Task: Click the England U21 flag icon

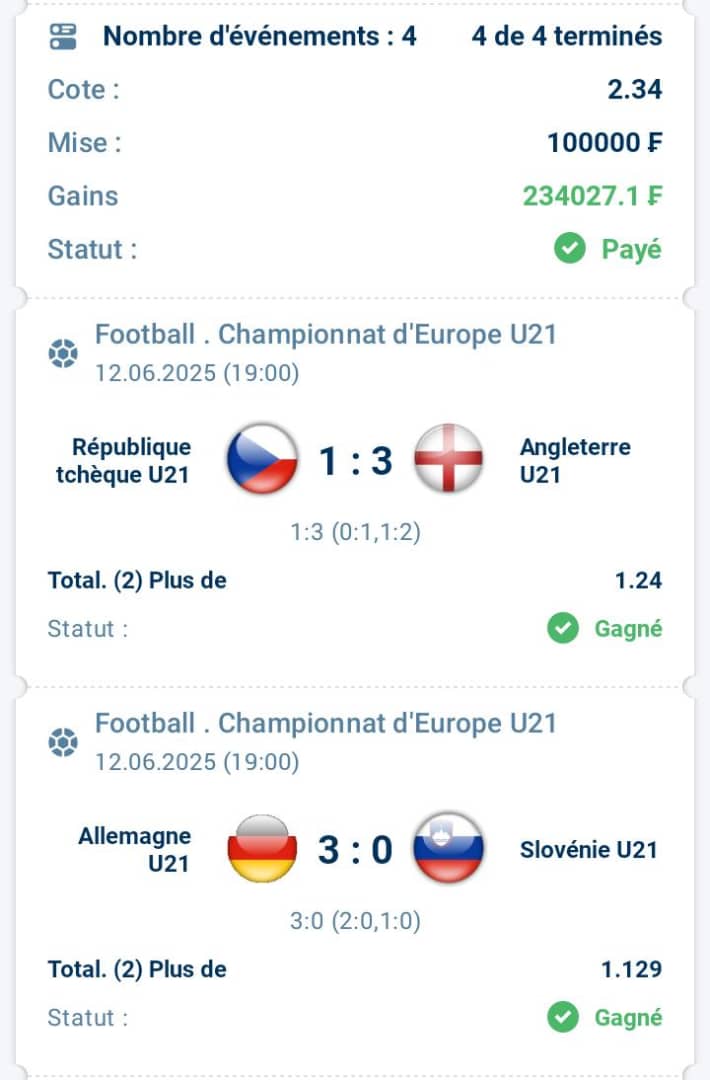Action: coord(448,459)
